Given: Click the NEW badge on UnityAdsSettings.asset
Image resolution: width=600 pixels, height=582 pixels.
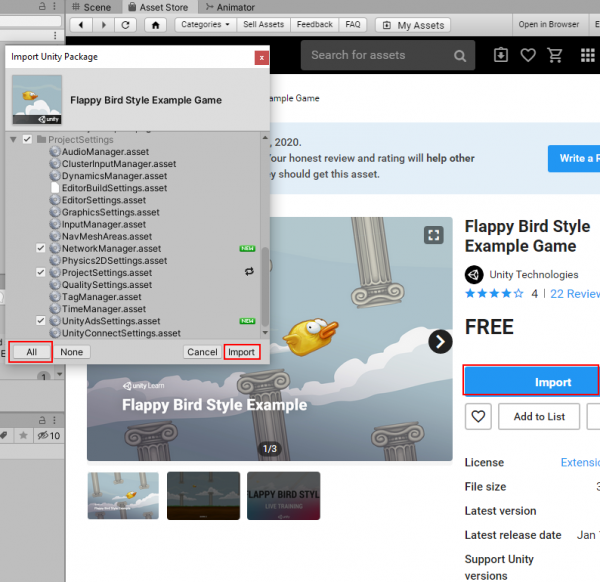Looking at the screenshot, I should [x=247, y=321].
